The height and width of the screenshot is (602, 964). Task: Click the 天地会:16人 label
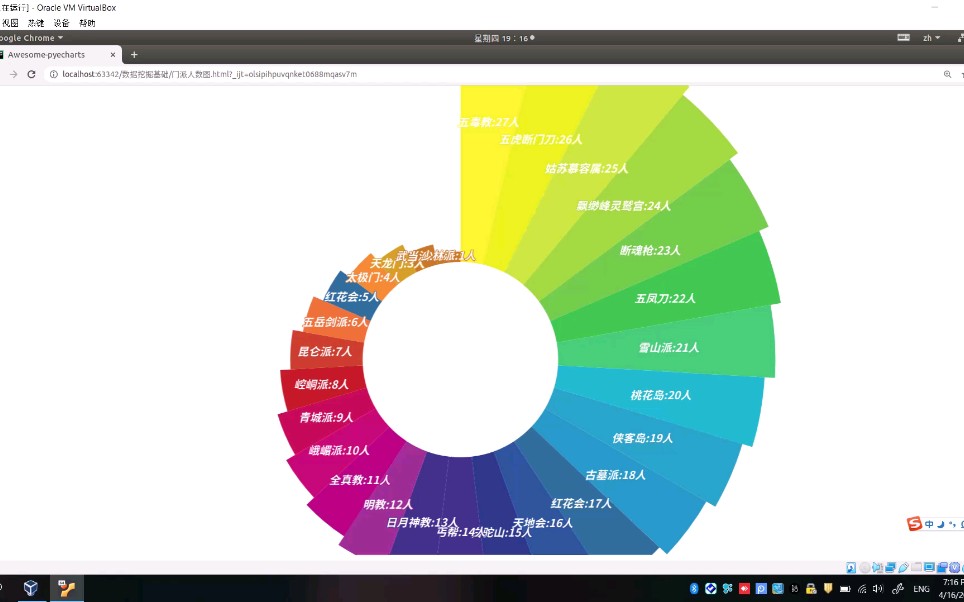(543, 523)
